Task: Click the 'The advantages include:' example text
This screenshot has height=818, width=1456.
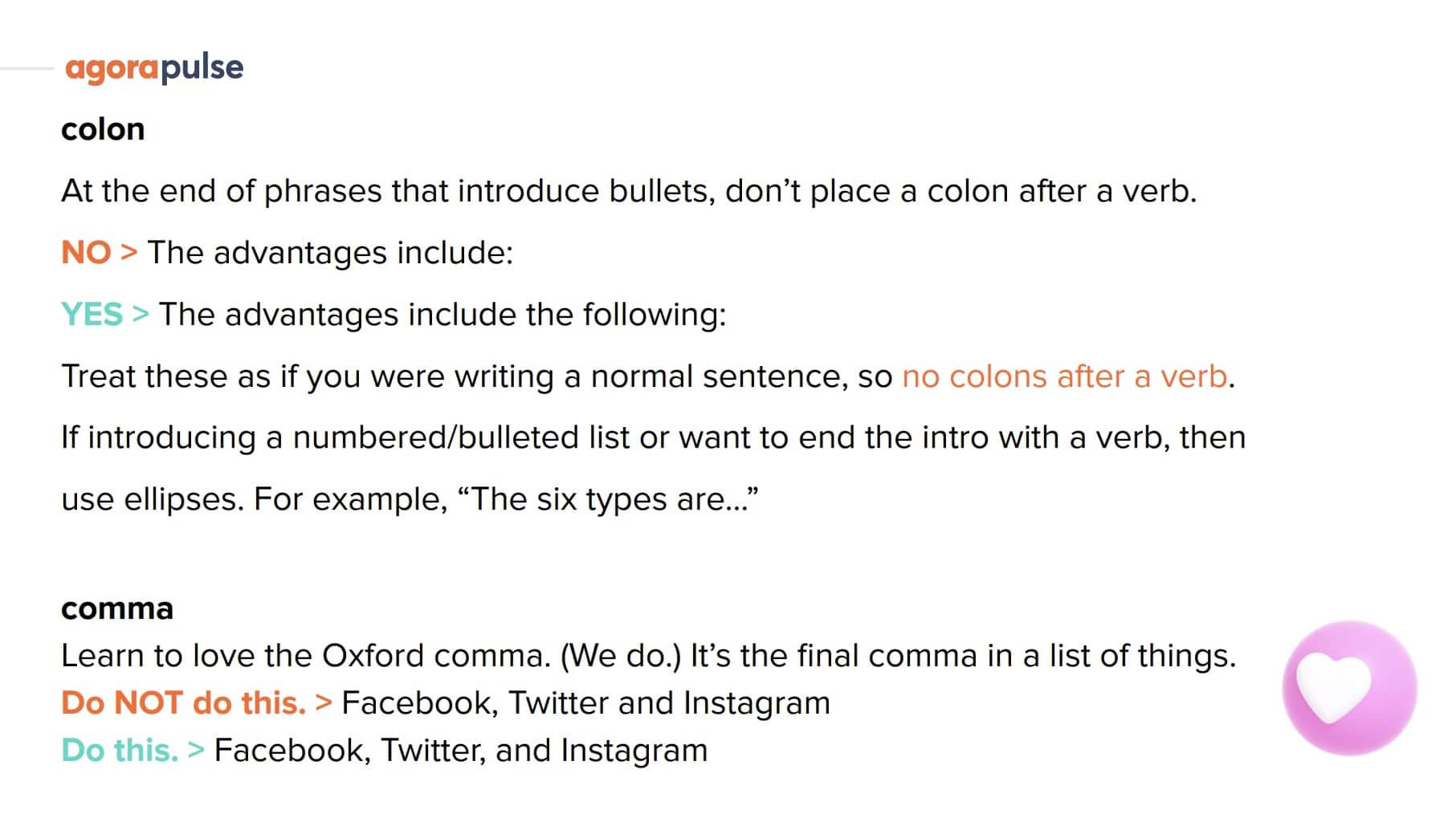Action: pyautogui.click(x=330, y=253)
